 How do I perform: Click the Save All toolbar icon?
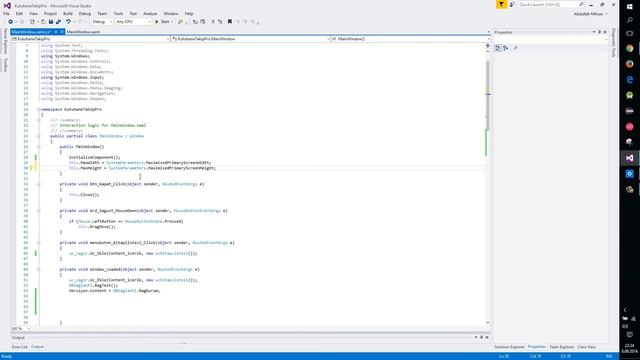58,22
